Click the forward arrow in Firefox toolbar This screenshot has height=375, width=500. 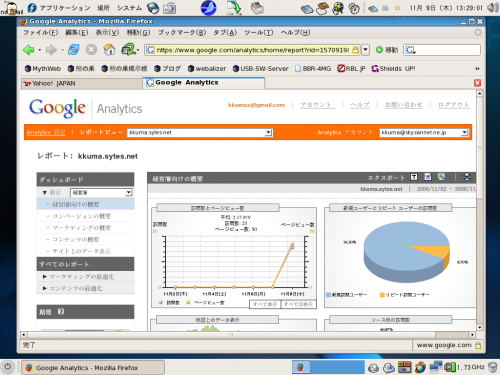51,50
